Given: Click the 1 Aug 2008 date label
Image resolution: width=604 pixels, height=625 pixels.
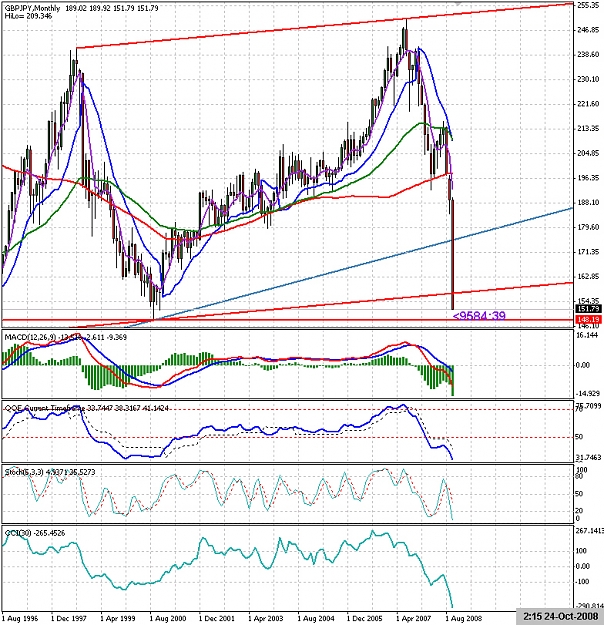Looking at the screenshot, I should tap(463, 618).
